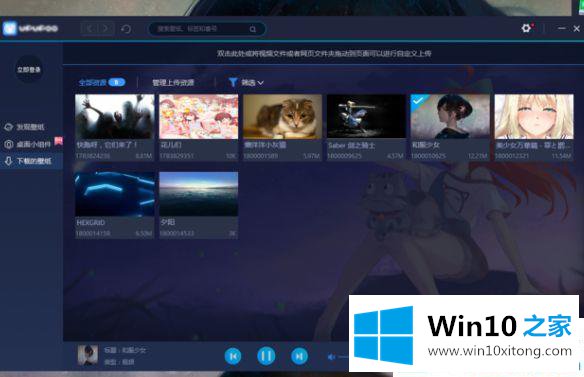Click the 懒洋洋小灰猫 title text

(265, 145)
